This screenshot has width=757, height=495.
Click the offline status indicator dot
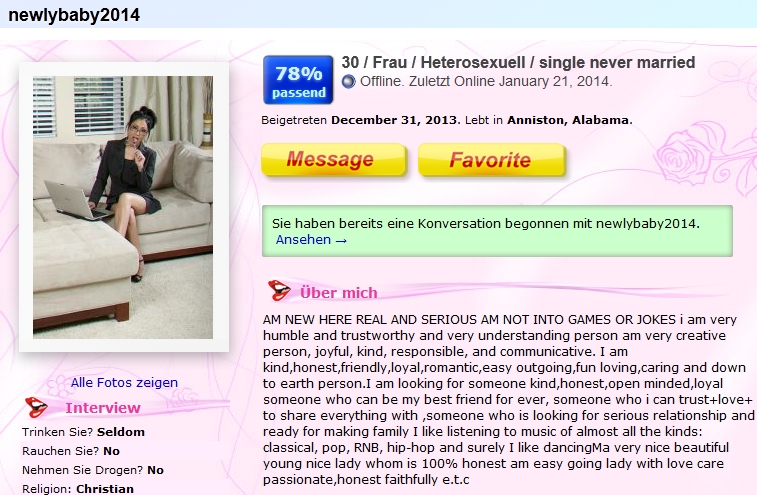tap(349, 82)
